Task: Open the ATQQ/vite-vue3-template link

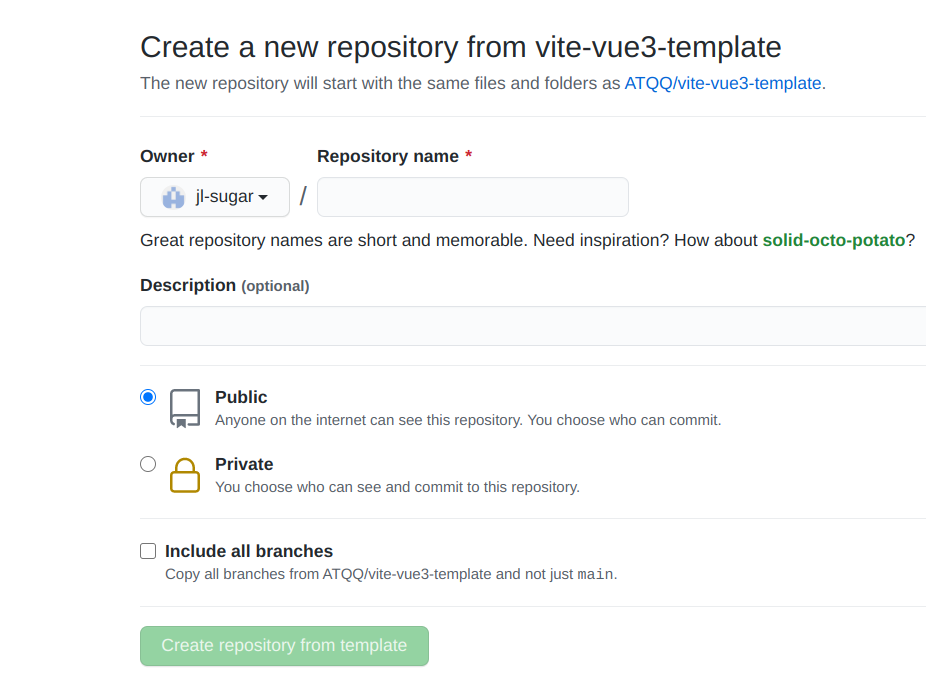Action: [x=723, y=83]
